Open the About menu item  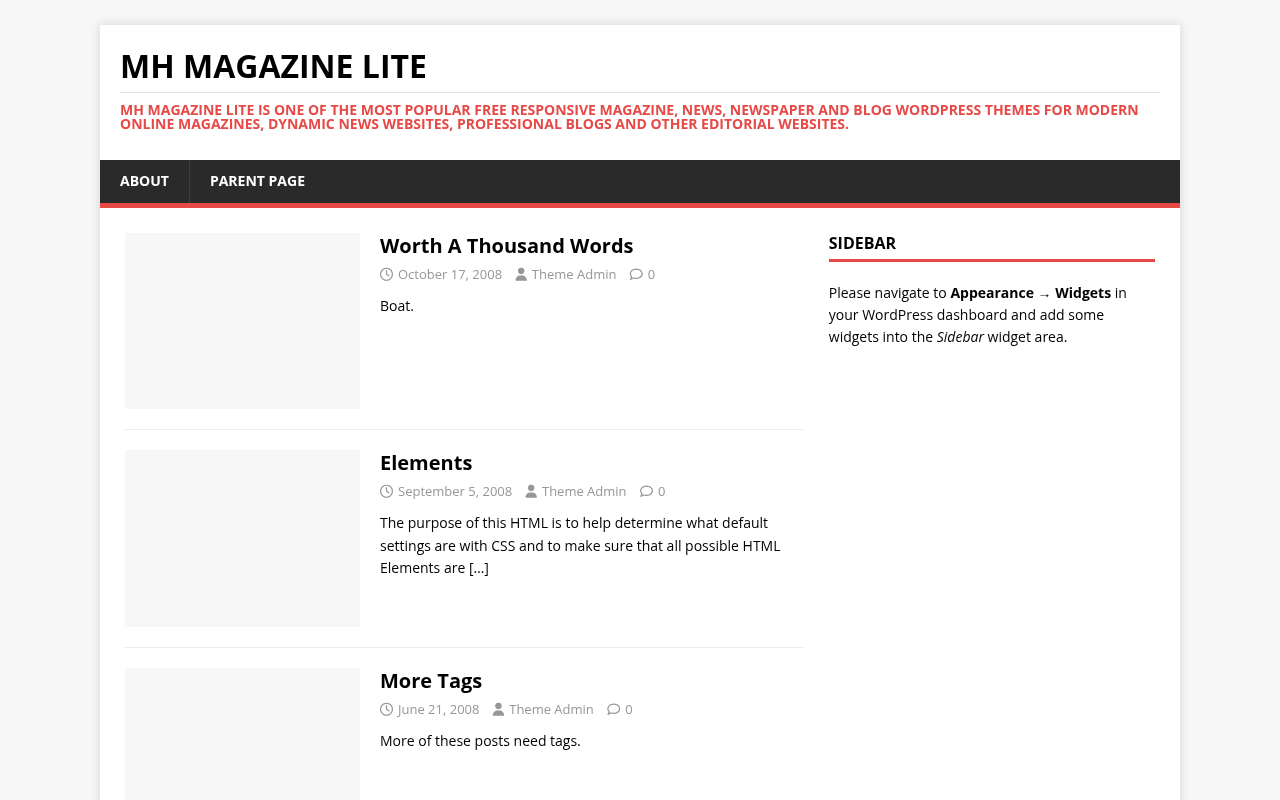144,181
